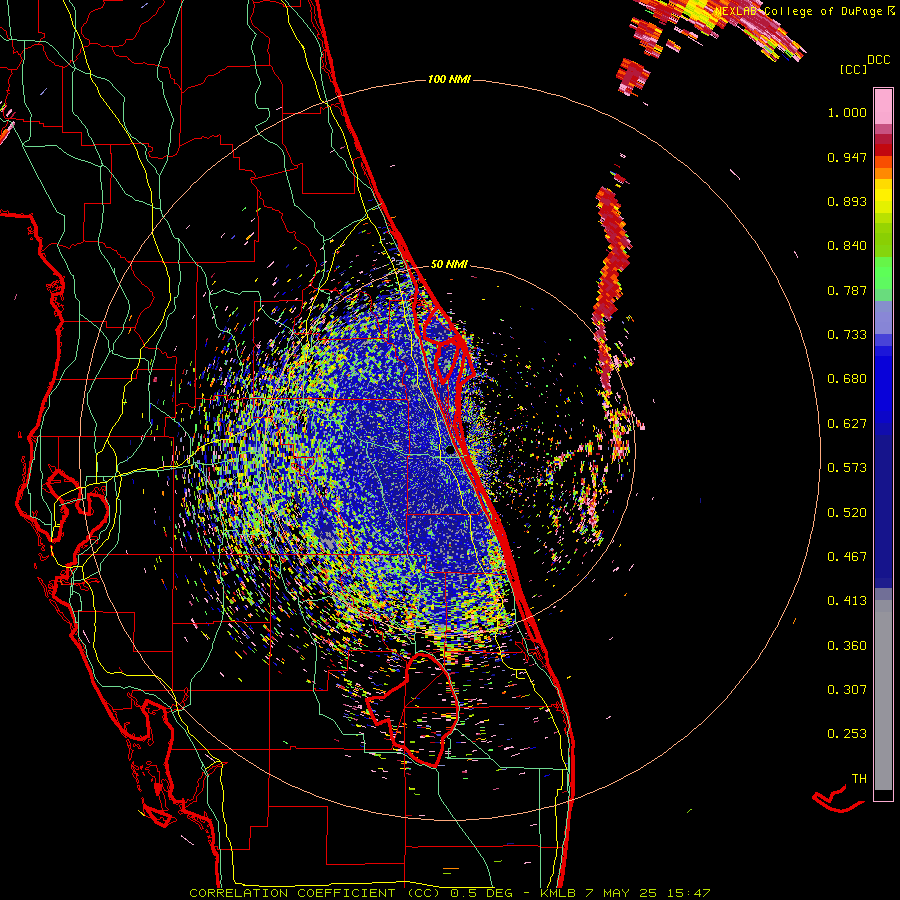The height and width of the screenshot is (900, 900).
Task: Click the 0.680 scale value
Action: pos(847,379)
